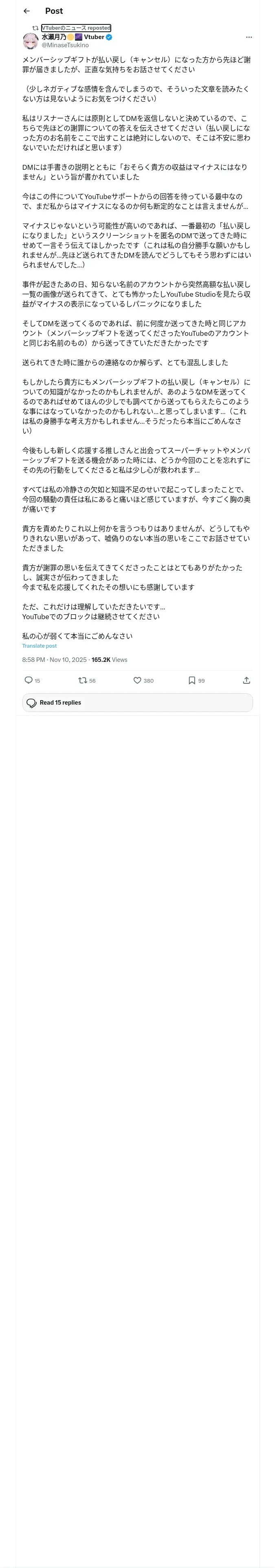This screenshot has height=1568, width=275.
Task: Click the Post page heading
Action: pyautogui.click(x=54, y=11)
